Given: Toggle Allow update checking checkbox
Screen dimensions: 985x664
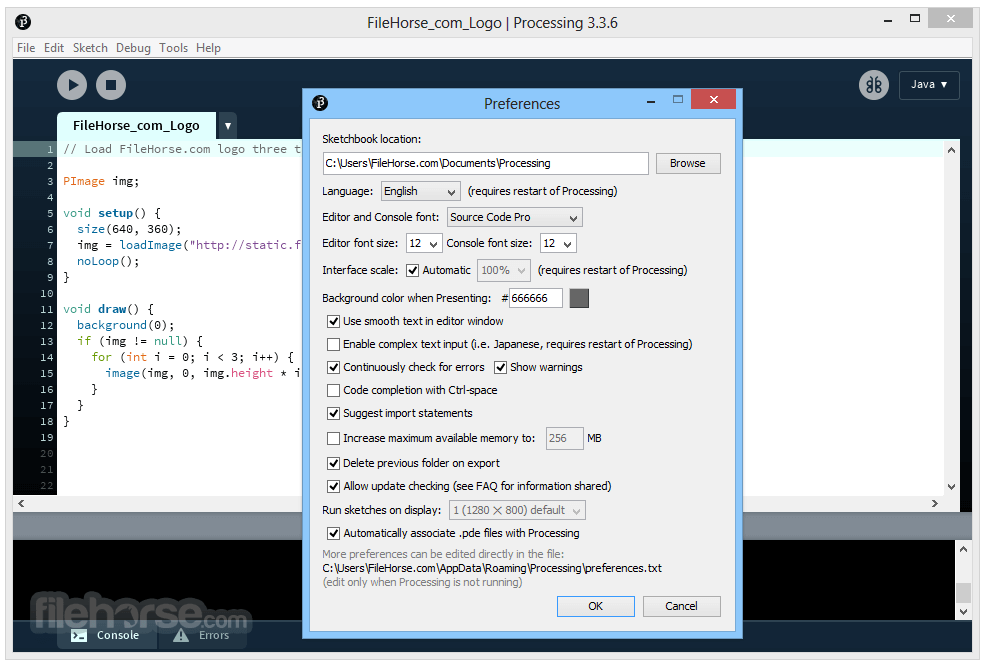Looking at the screenshot, I should [x=334, y=486].
